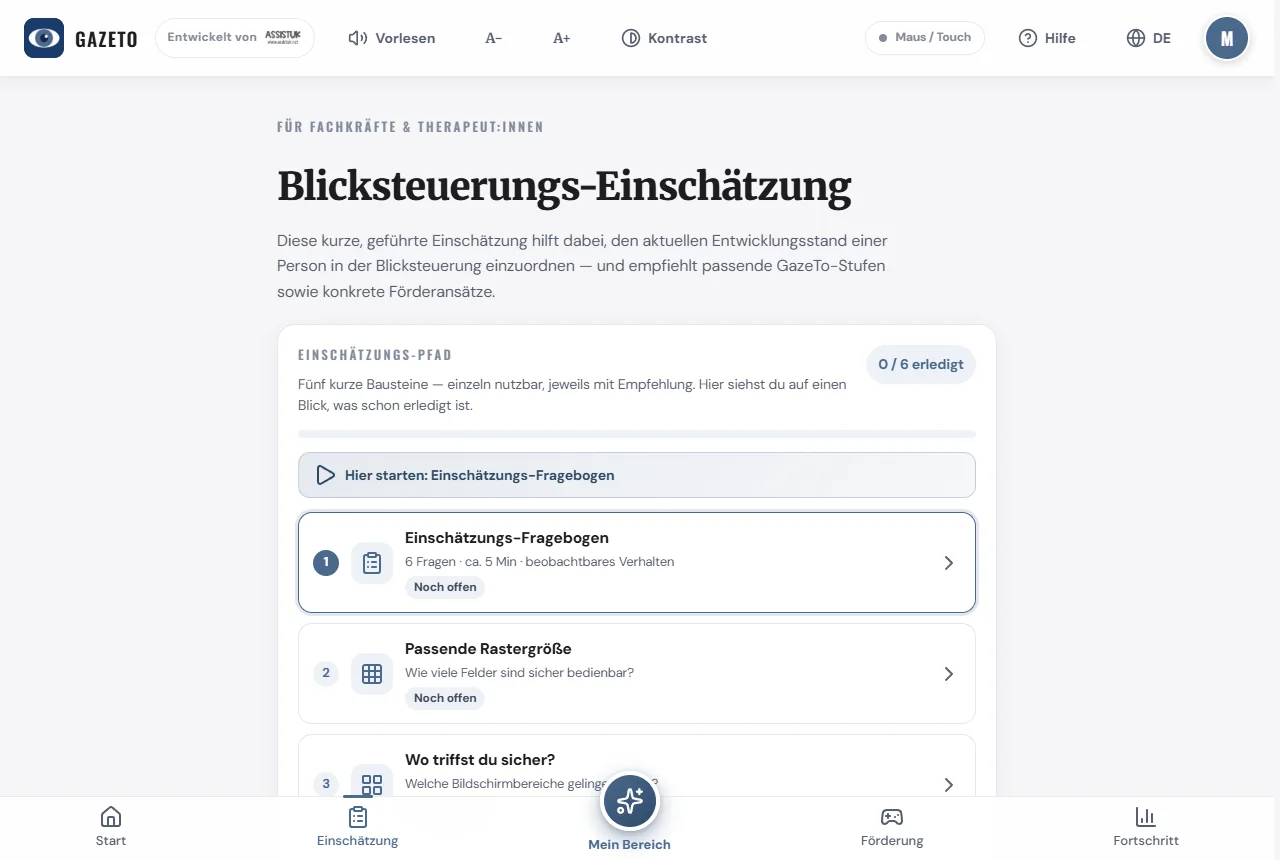Start the Einschätzungs-Fragebogen via Hier starten button
This screenshot has height=860, width=1280.
[637, 475]
